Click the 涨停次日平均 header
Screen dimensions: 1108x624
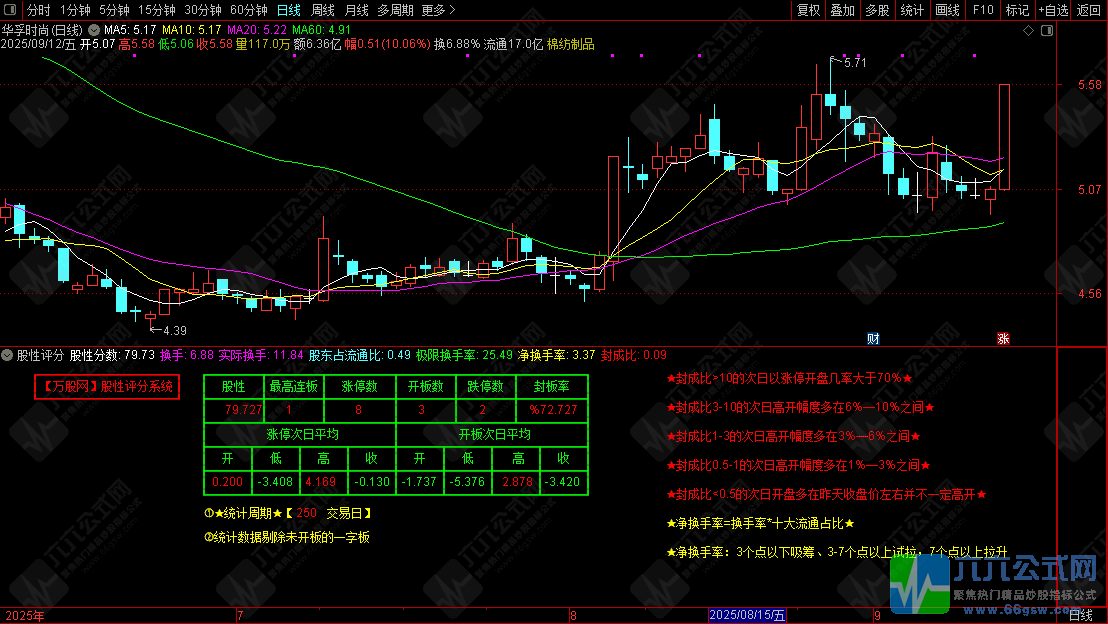click(302, 435)
